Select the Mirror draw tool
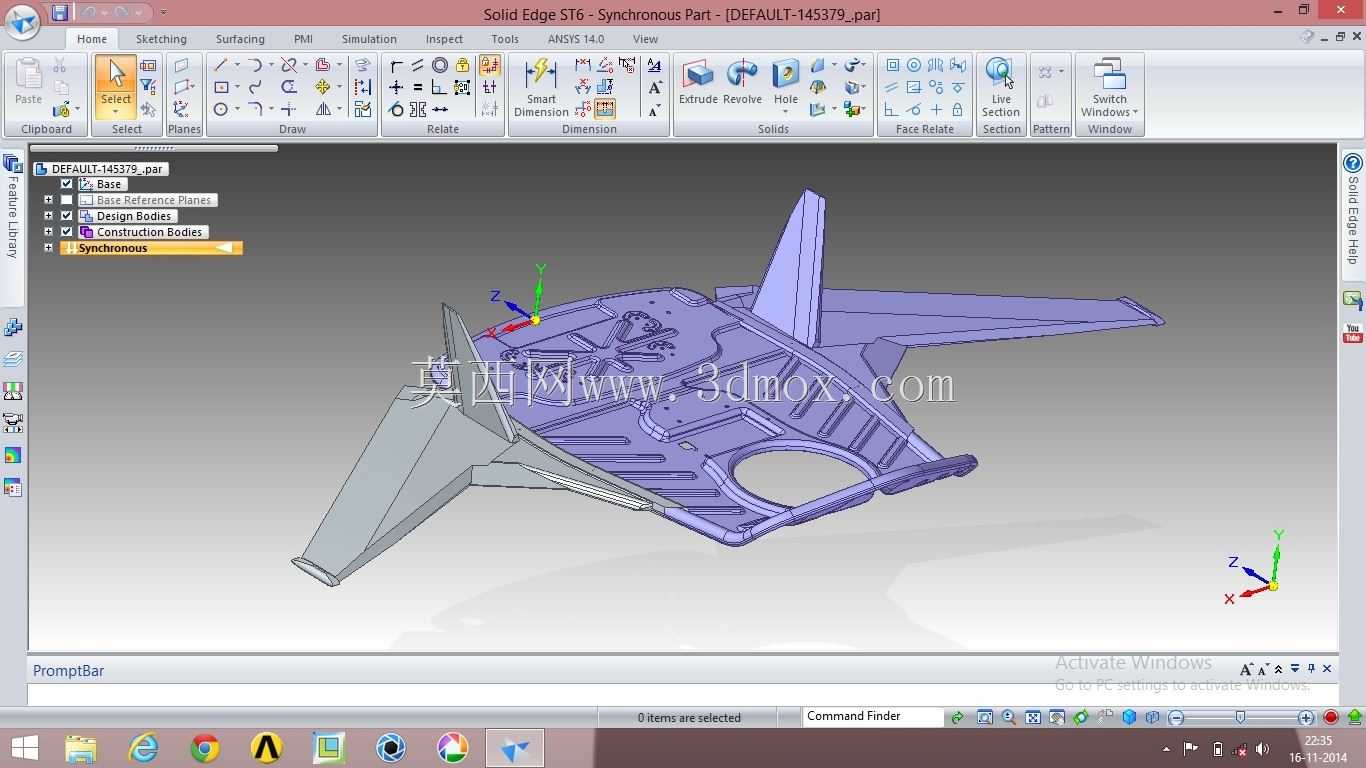The width and height of the screenshot is (1366, 768). 323,109
